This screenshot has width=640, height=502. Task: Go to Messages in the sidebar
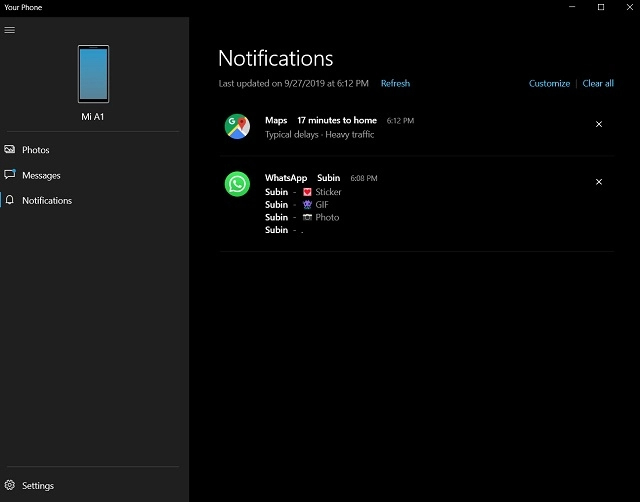41,175
